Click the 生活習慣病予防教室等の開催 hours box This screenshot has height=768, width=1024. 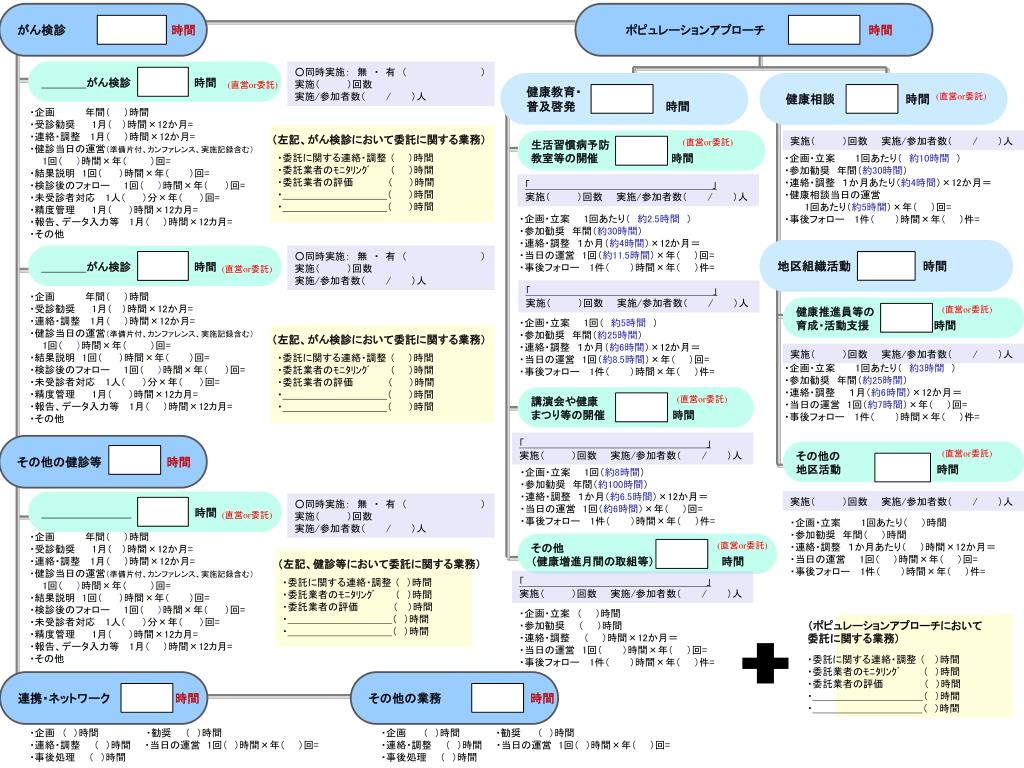[x=641, y=151]
